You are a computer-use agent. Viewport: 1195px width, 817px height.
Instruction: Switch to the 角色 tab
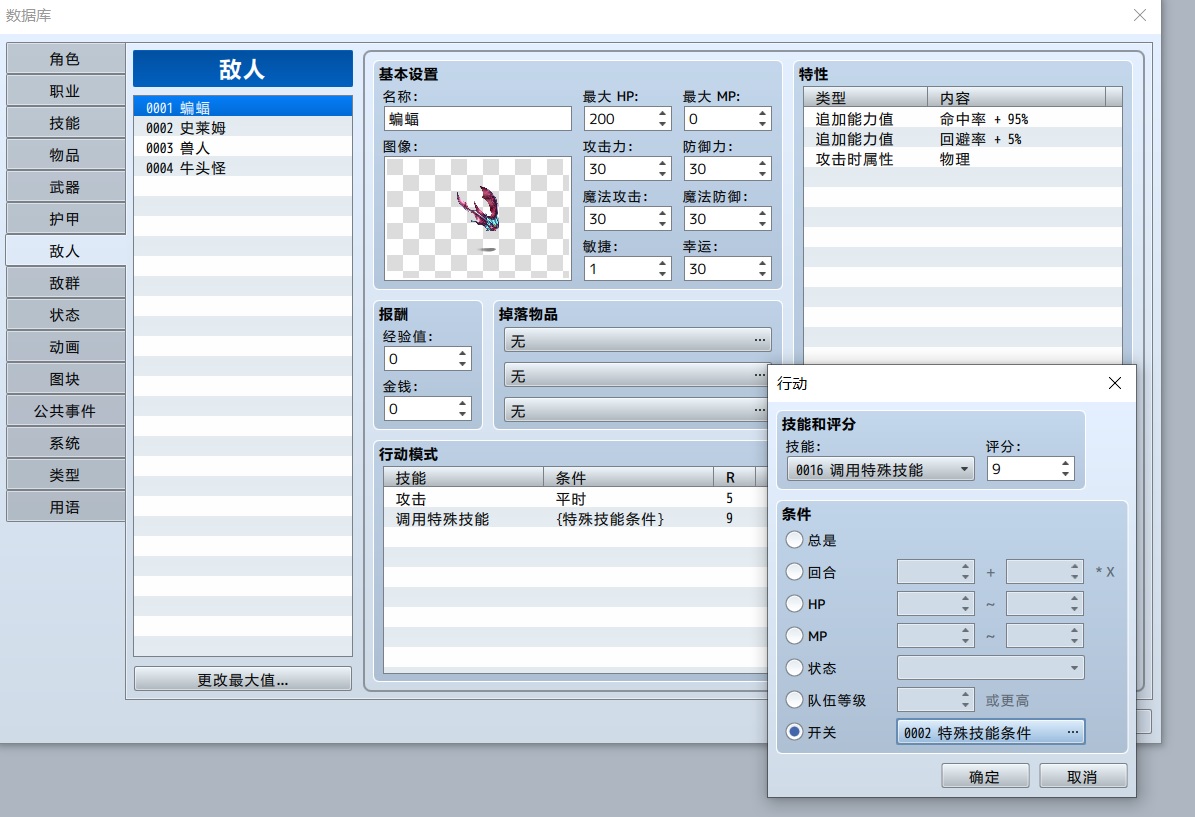(65, 59)
